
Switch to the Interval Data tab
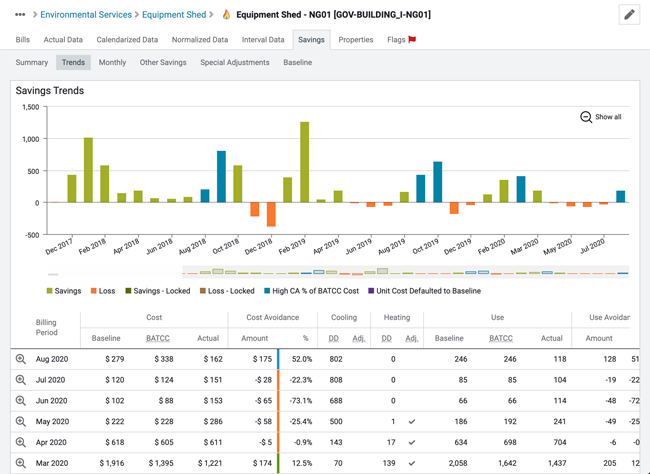point(263,40)
